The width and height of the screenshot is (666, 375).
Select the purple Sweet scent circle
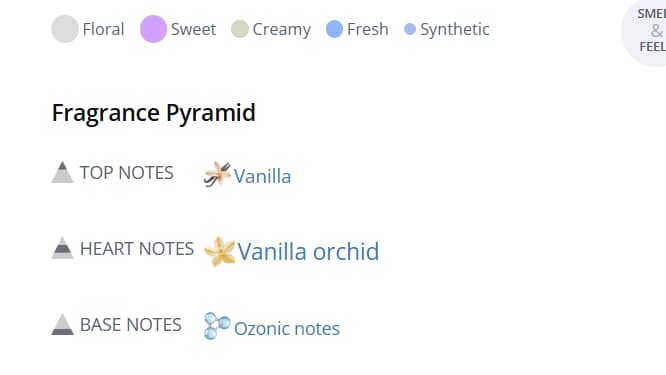click(x=153, y=29)
